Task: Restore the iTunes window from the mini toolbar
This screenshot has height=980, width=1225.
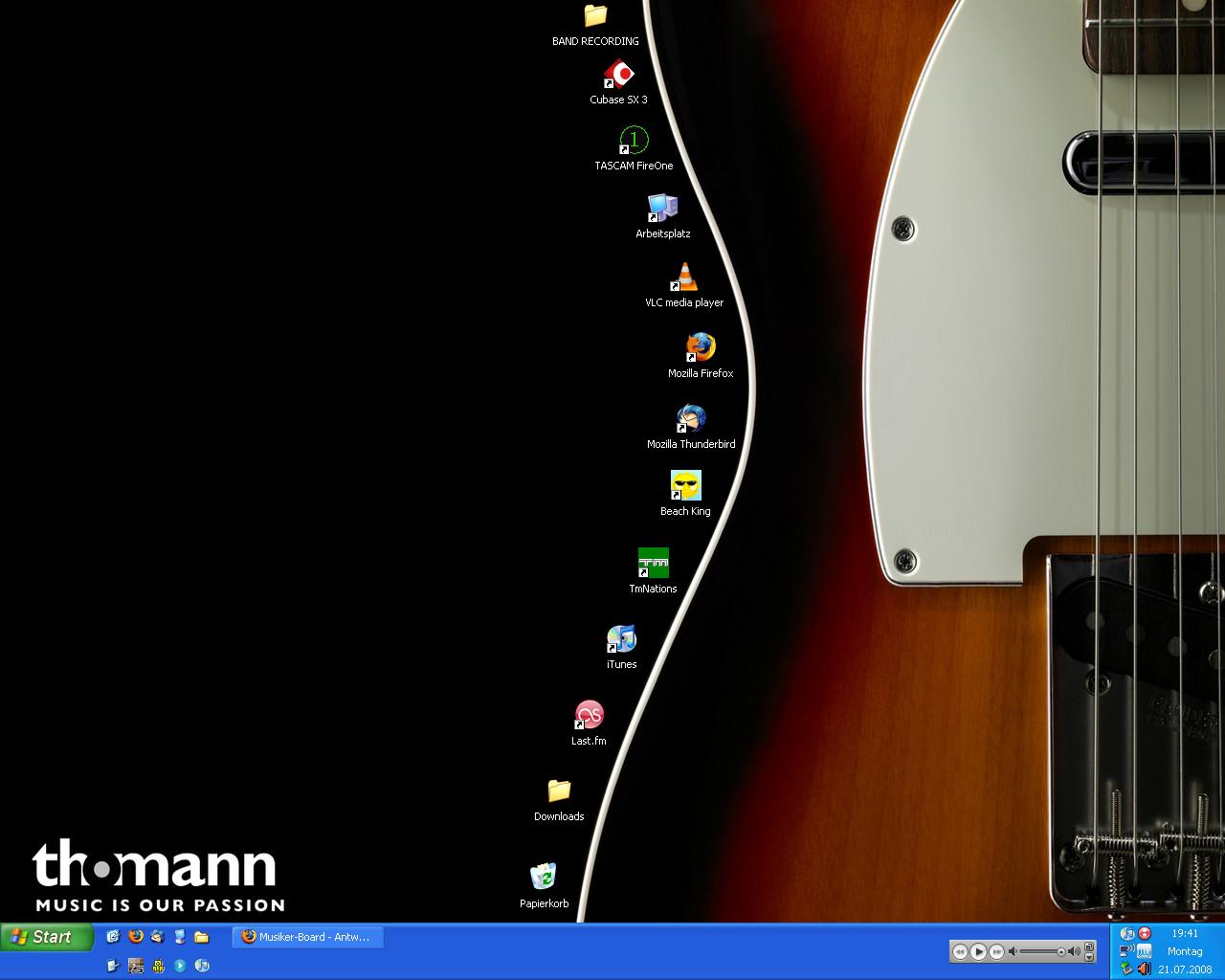Action: click(1089, 946)
